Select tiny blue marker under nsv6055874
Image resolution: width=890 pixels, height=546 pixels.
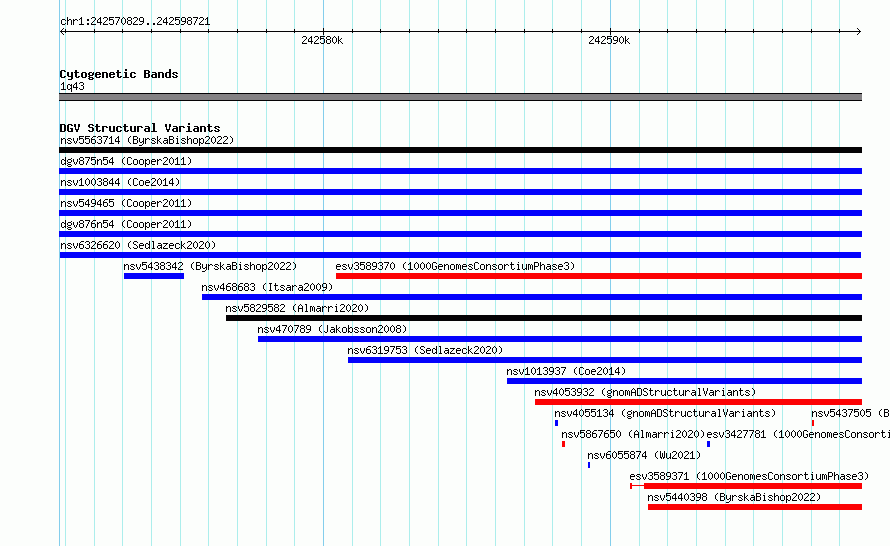[x=589, y=465]
